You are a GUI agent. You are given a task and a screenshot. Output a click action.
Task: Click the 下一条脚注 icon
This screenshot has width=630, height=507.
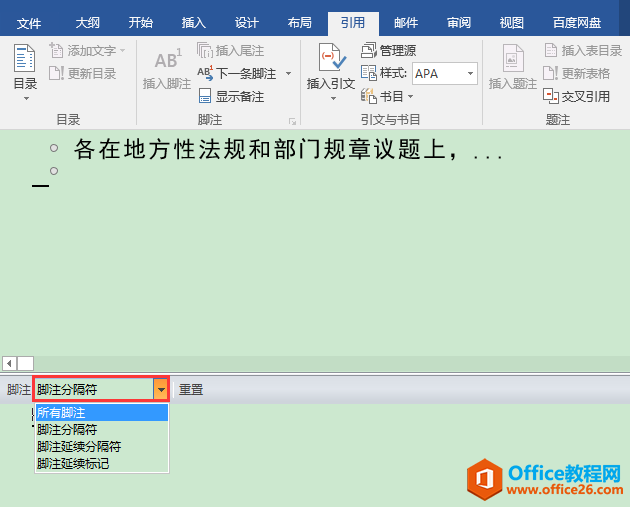[x=205, y=74]
